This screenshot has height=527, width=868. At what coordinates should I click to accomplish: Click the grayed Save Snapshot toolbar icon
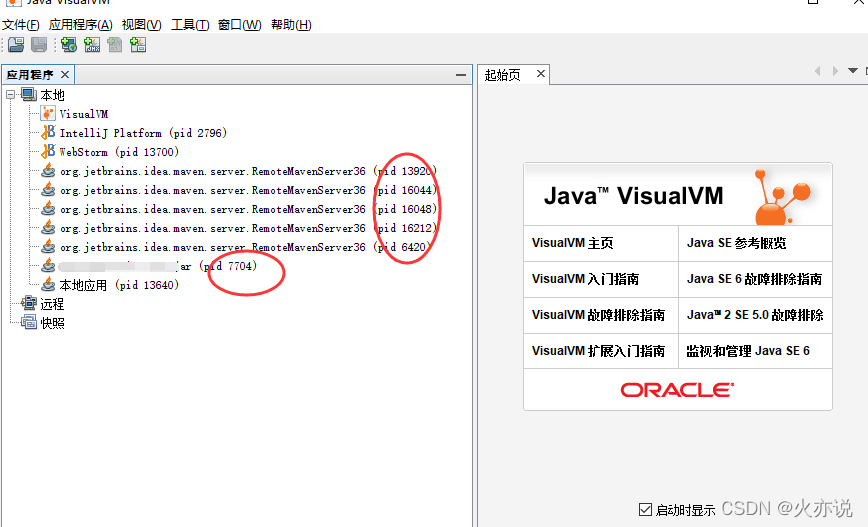[39, 45]
